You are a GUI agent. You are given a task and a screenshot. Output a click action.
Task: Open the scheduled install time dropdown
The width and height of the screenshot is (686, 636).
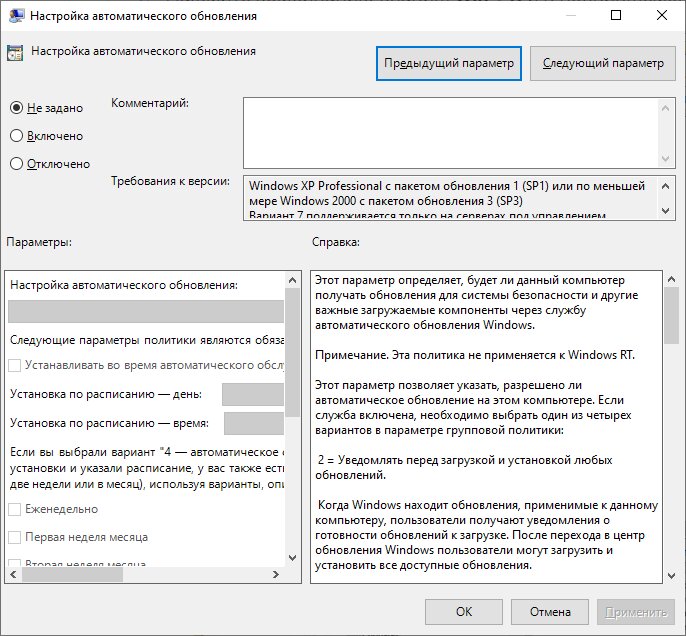[x=254, y=423]
